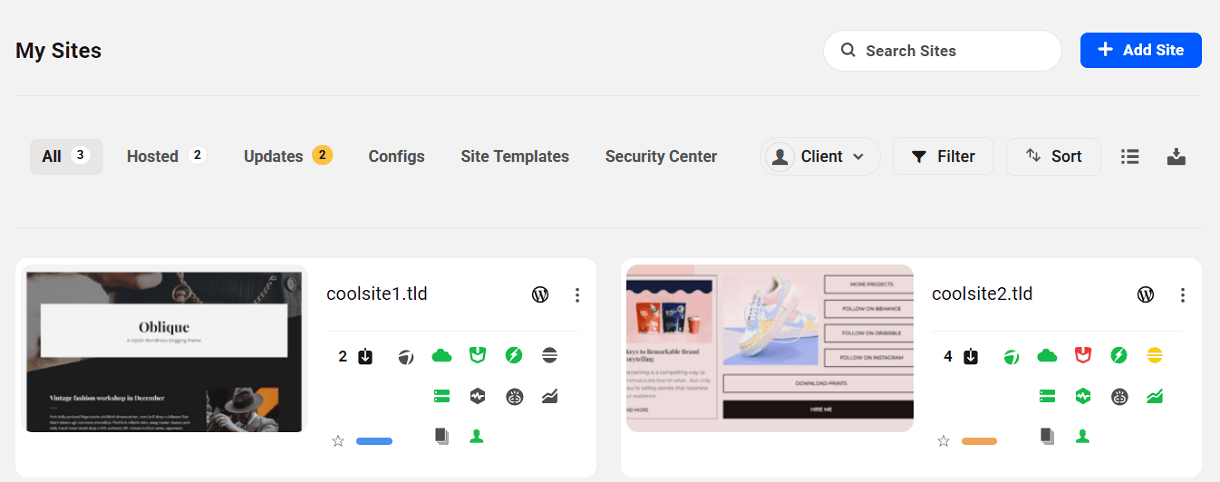The image size is (1220, 482).
Task: Open the Security Center tab
Action: click(661, 157)
